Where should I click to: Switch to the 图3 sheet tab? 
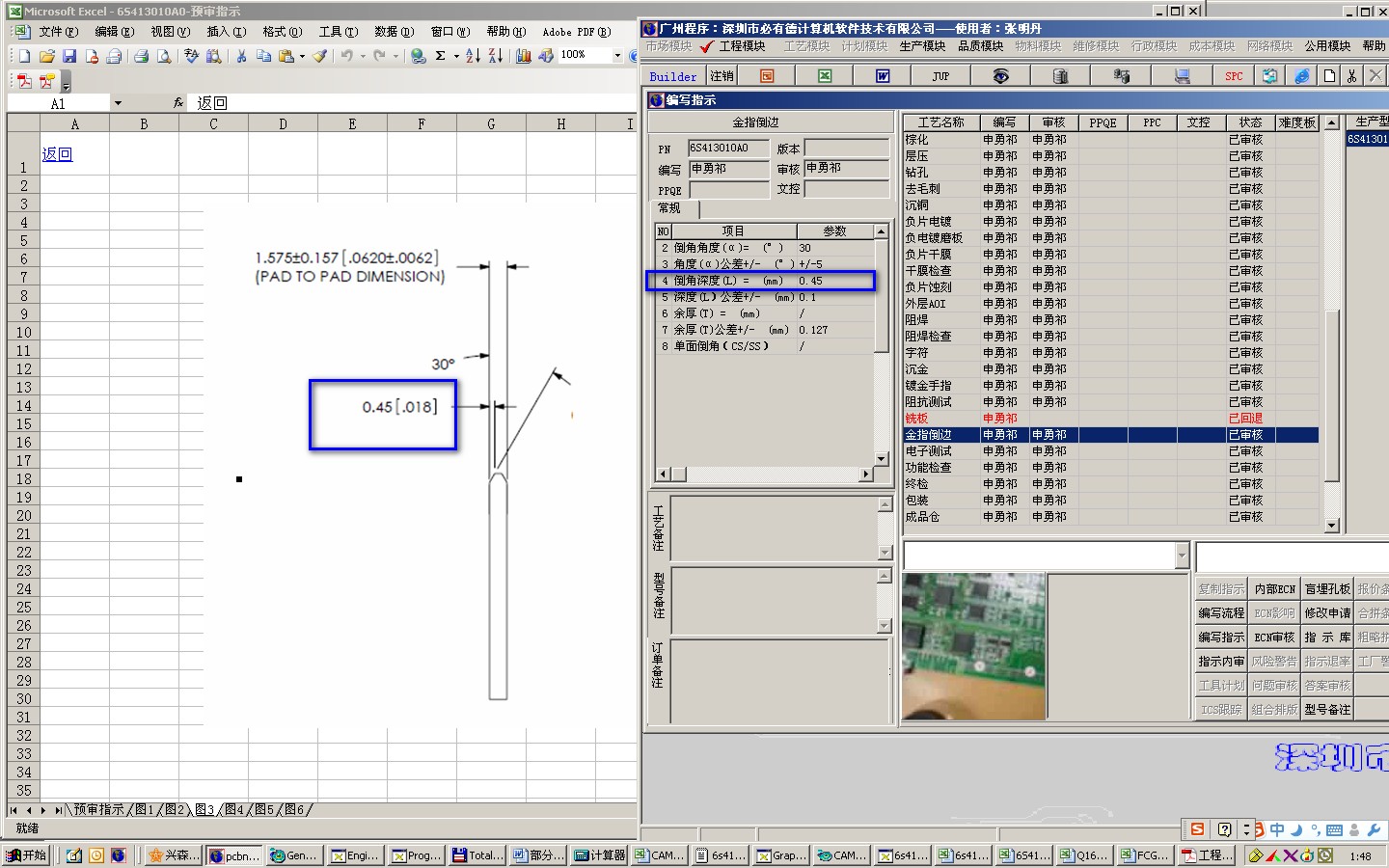[x=204, y=809]
